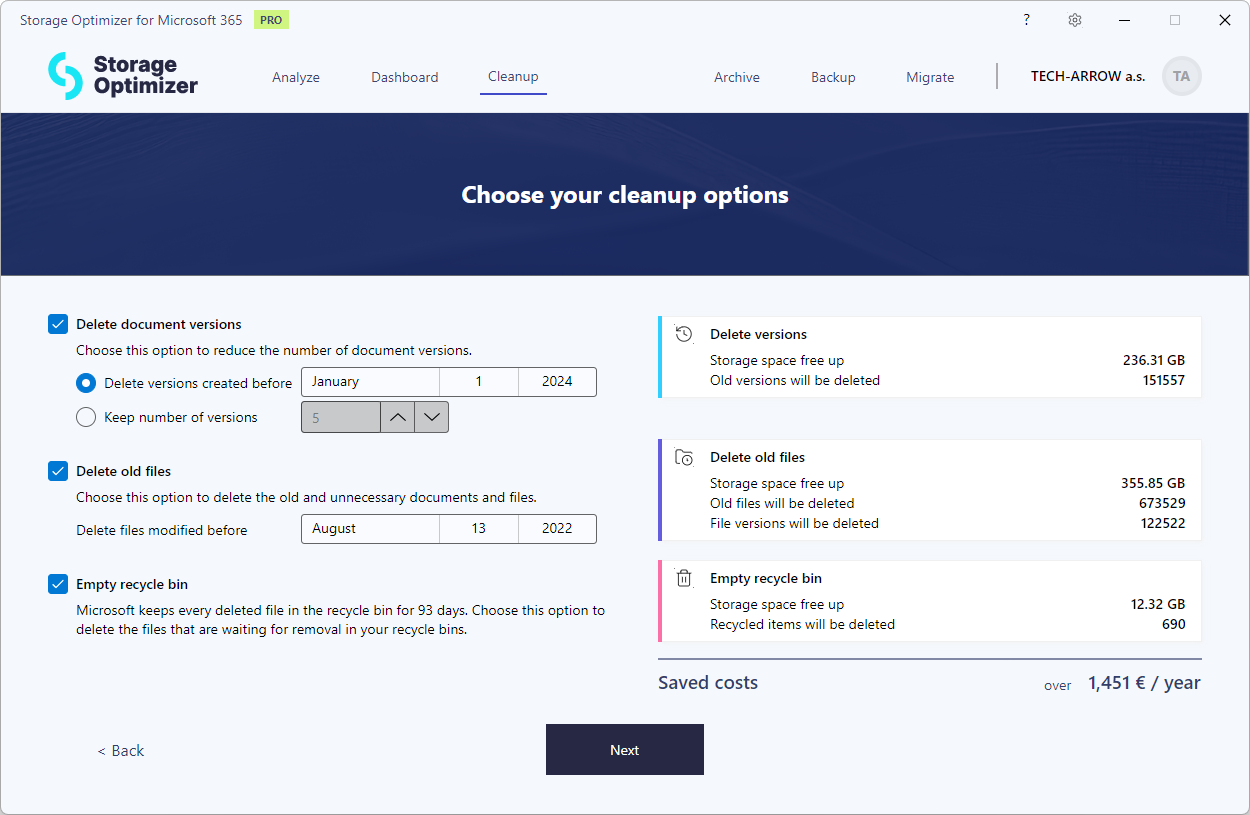Disable the Empty recycle bin option
The width and height of the screenshot is (1250, 815).
click(x=57, y=583)
